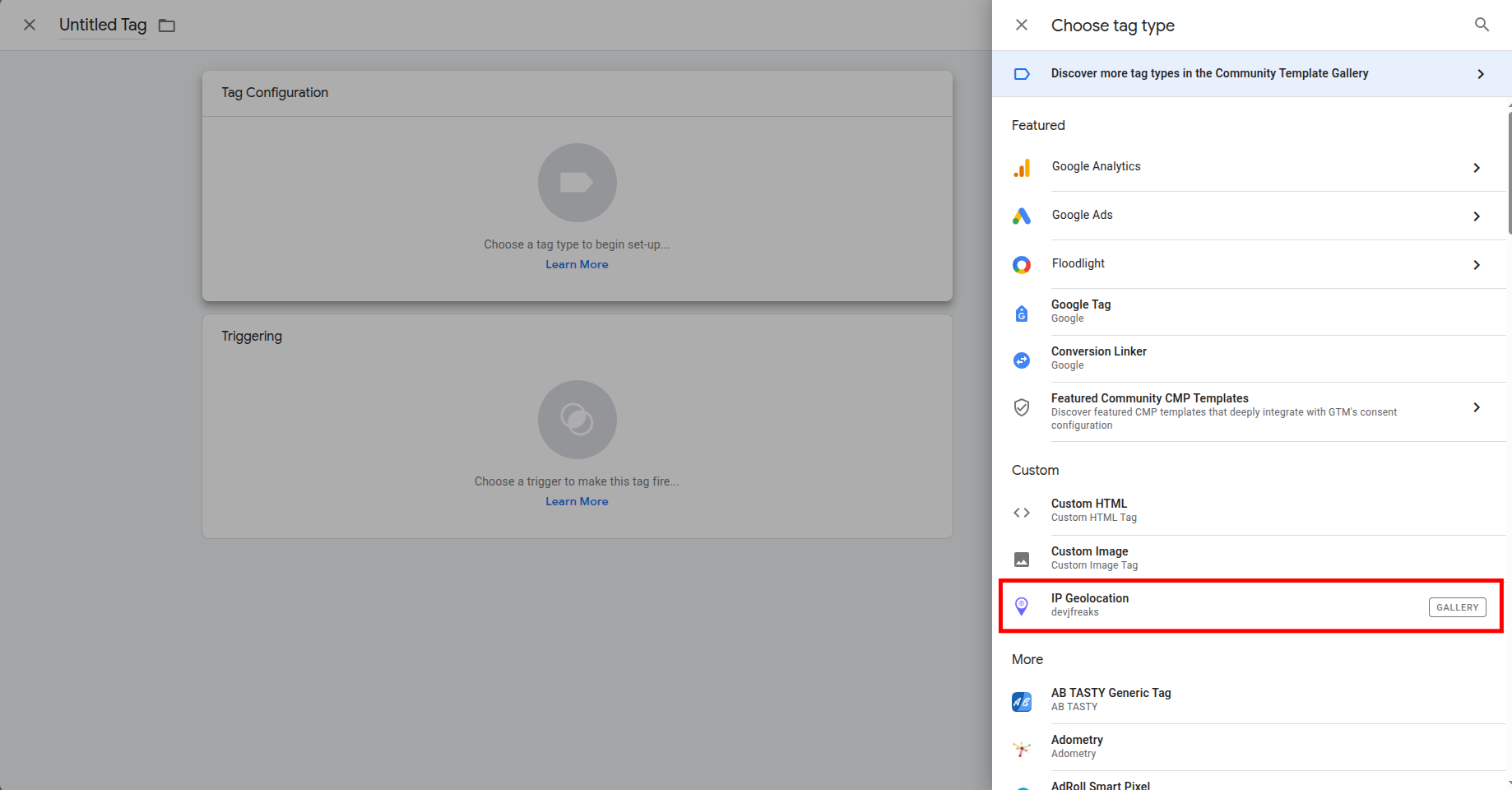This screenshot has width=1512, height=790.
Task: Select IP Geolocation by devjfreaks
Action: 1252,606
